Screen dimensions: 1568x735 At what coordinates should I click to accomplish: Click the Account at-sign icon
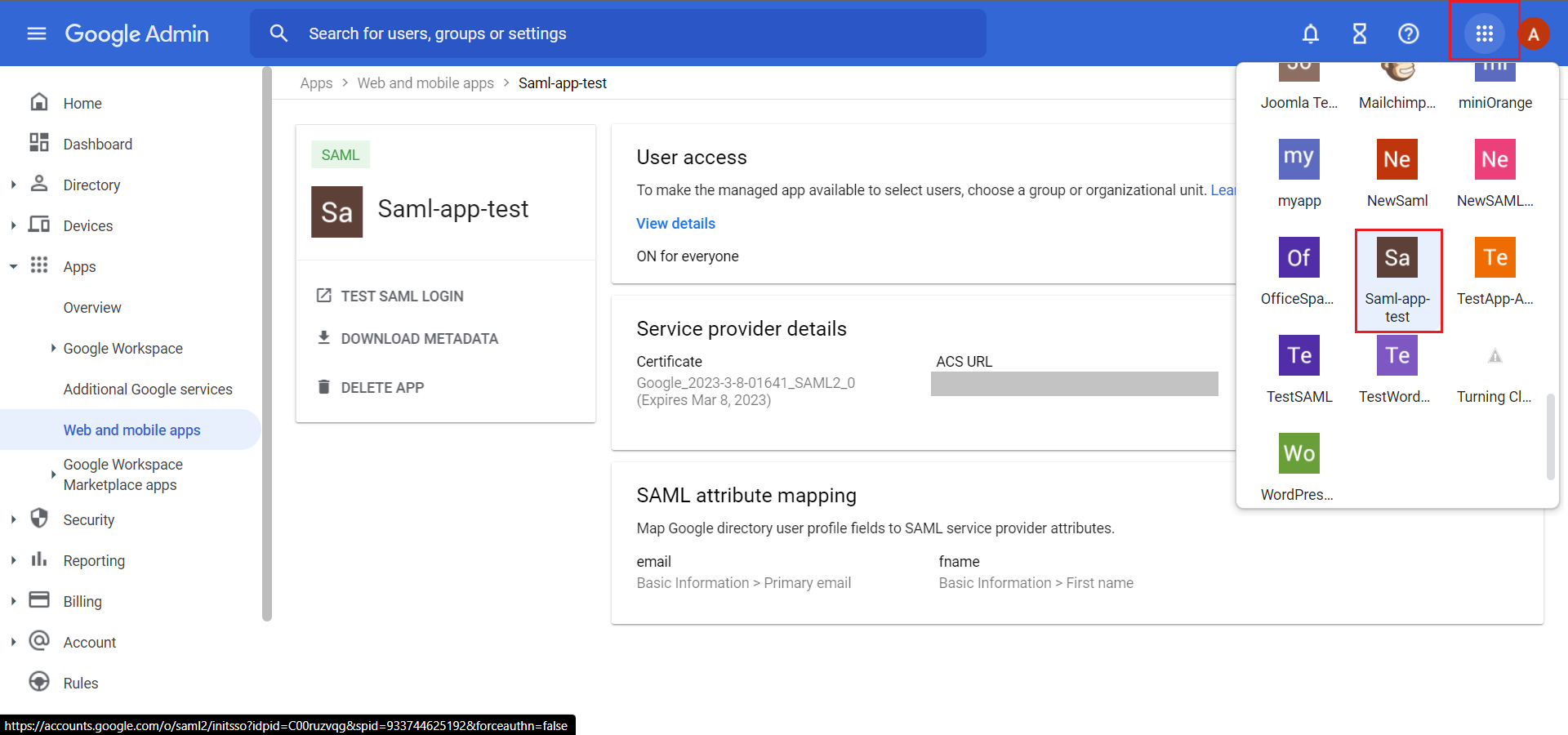tap(39, 641)
